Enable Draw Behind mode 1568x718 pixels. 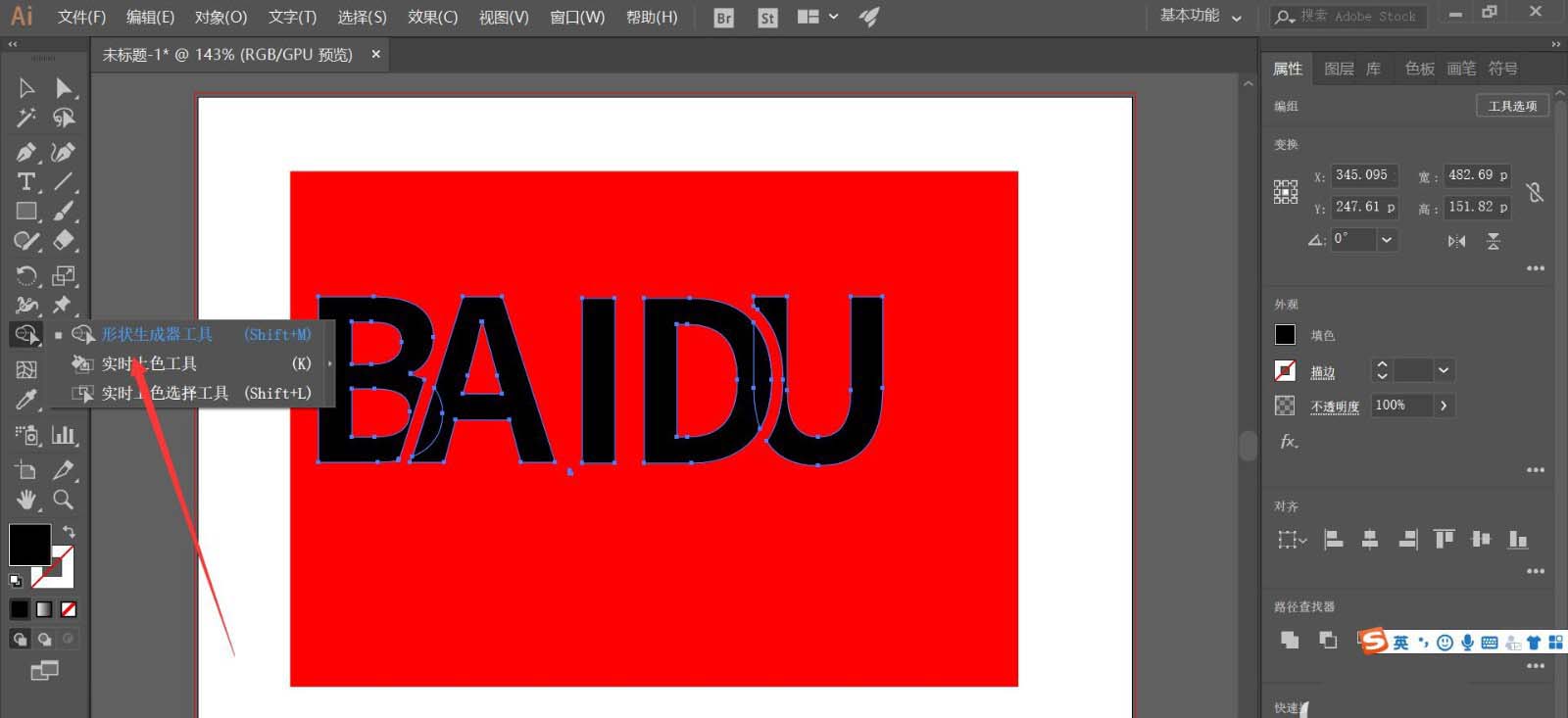pos(44,639)
